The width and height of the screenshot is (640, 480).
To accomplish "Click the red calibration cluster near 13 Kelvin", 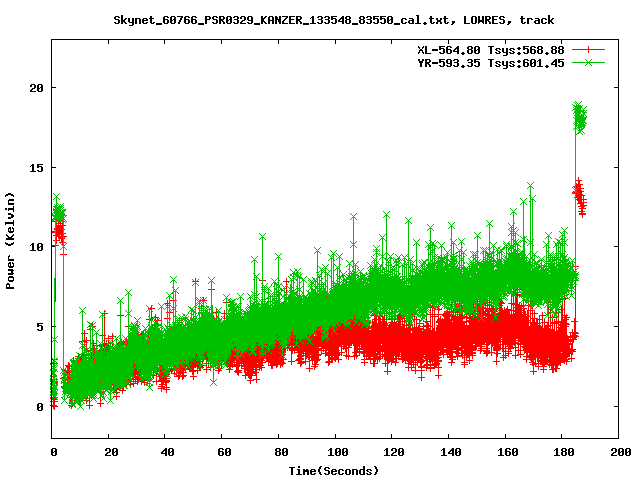I will pyautogui.click(x=580, y=197).
